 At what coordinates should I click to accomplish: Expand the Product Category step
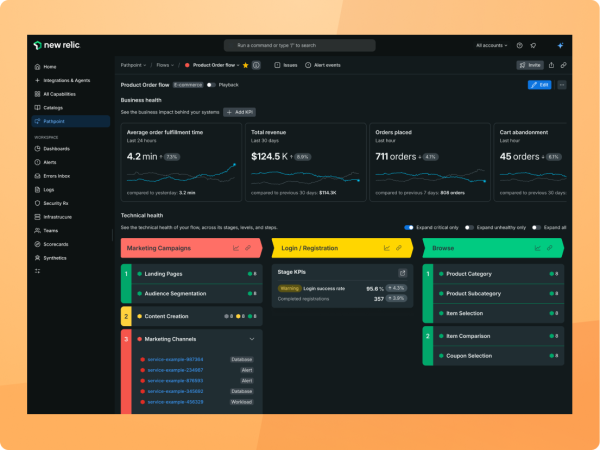pos(499,274)
